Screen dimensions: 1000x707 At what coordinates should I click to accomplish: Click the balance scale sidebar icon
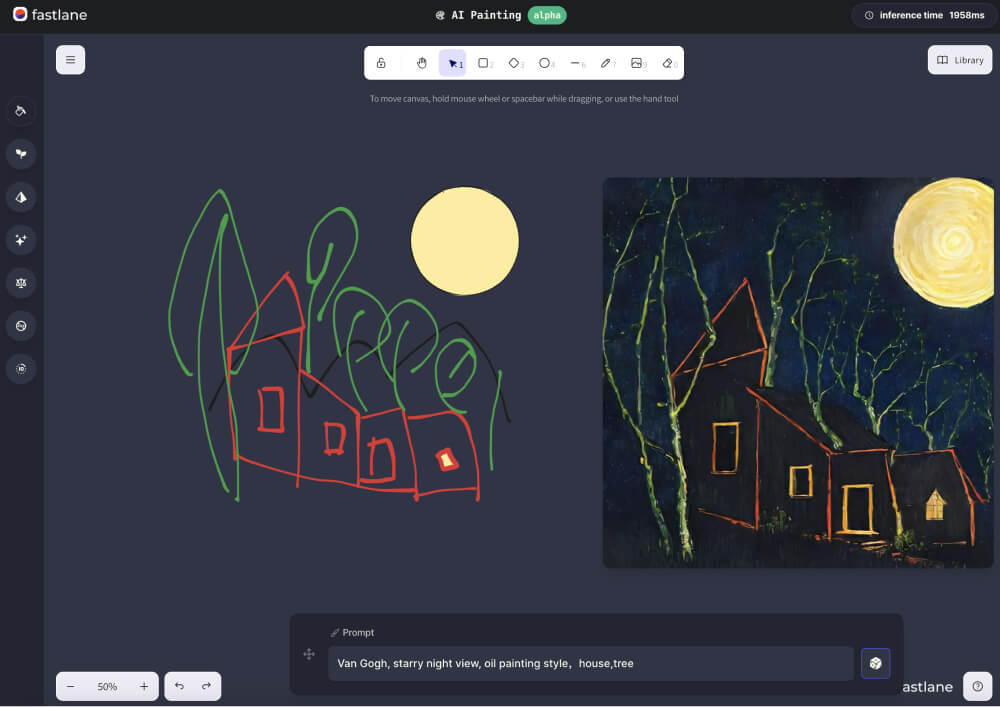click(21, 283)
